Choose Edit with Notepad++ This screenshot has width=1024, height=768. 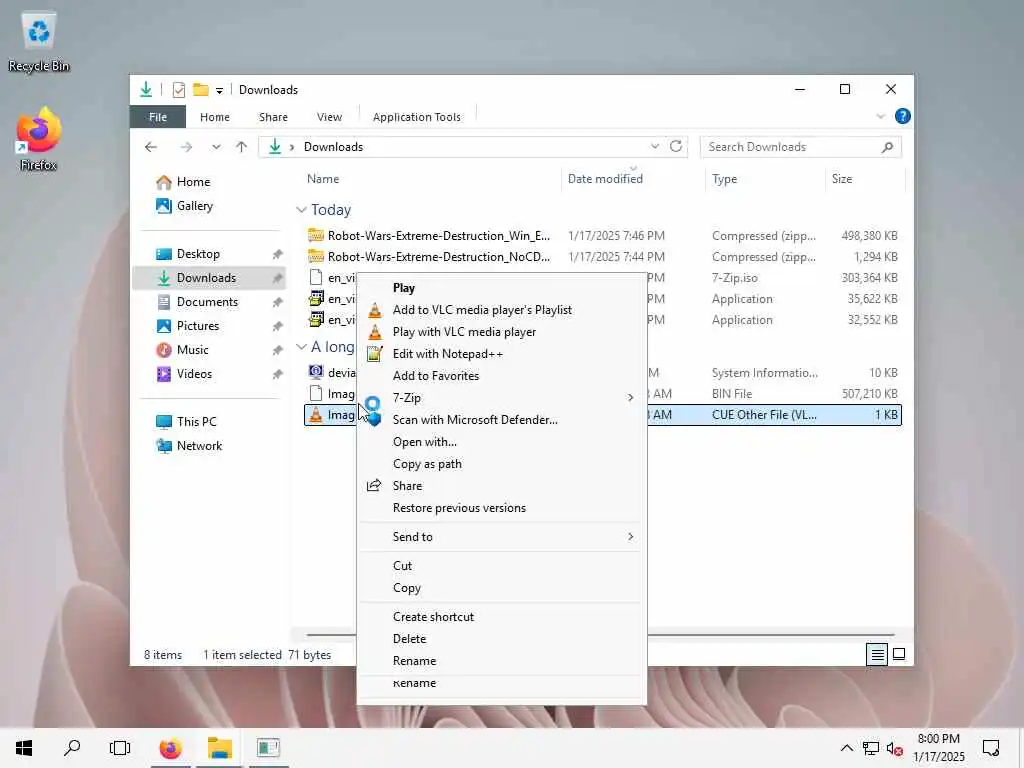[x=502, y=354]
